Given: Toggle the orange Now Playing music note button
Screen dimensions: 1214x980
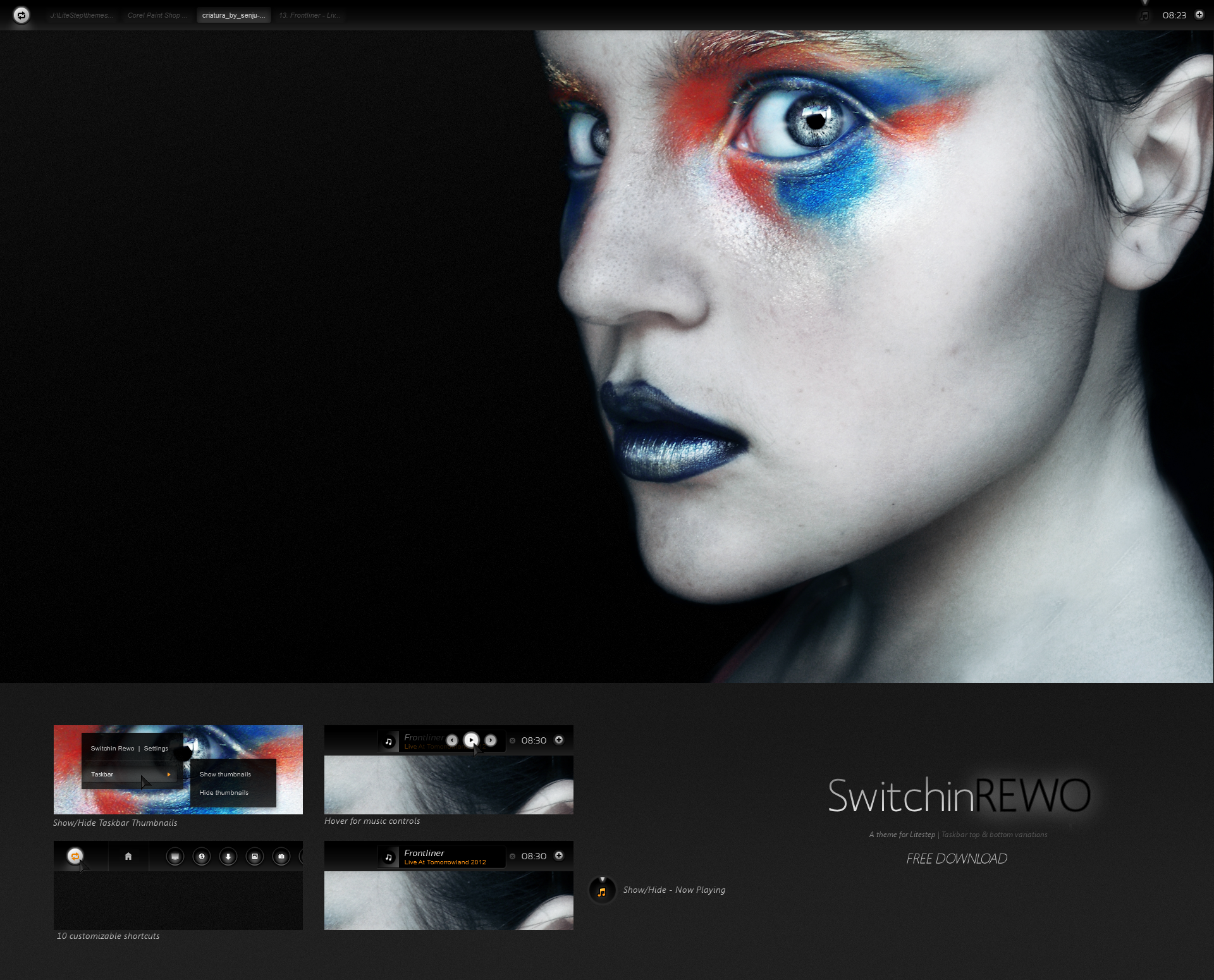Looking at the screenshot, I should click(602, 891).
